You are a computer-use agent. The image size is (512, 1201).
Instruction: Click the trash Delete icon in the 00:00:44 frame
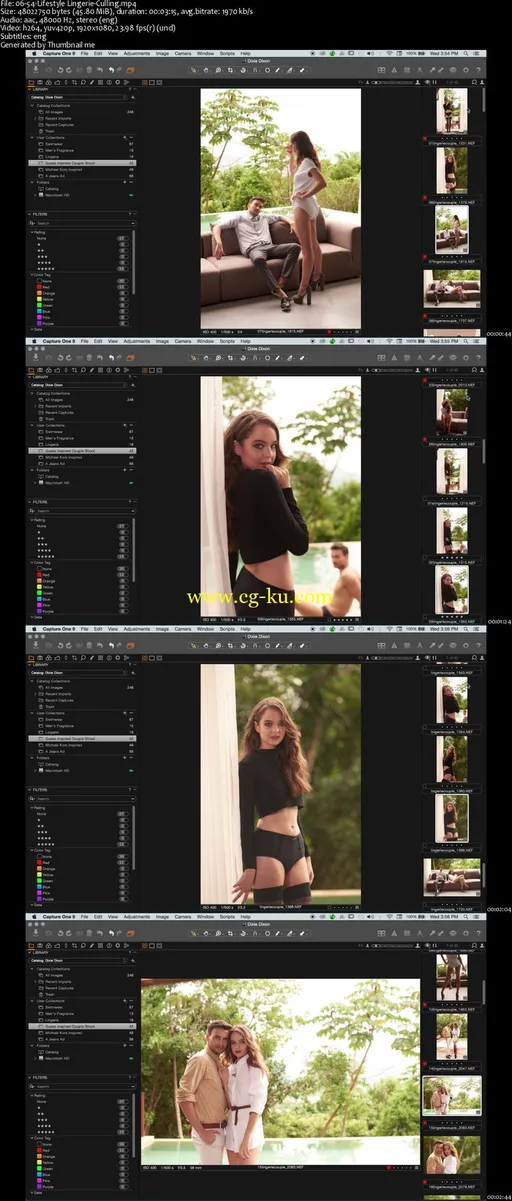(89, 70)
